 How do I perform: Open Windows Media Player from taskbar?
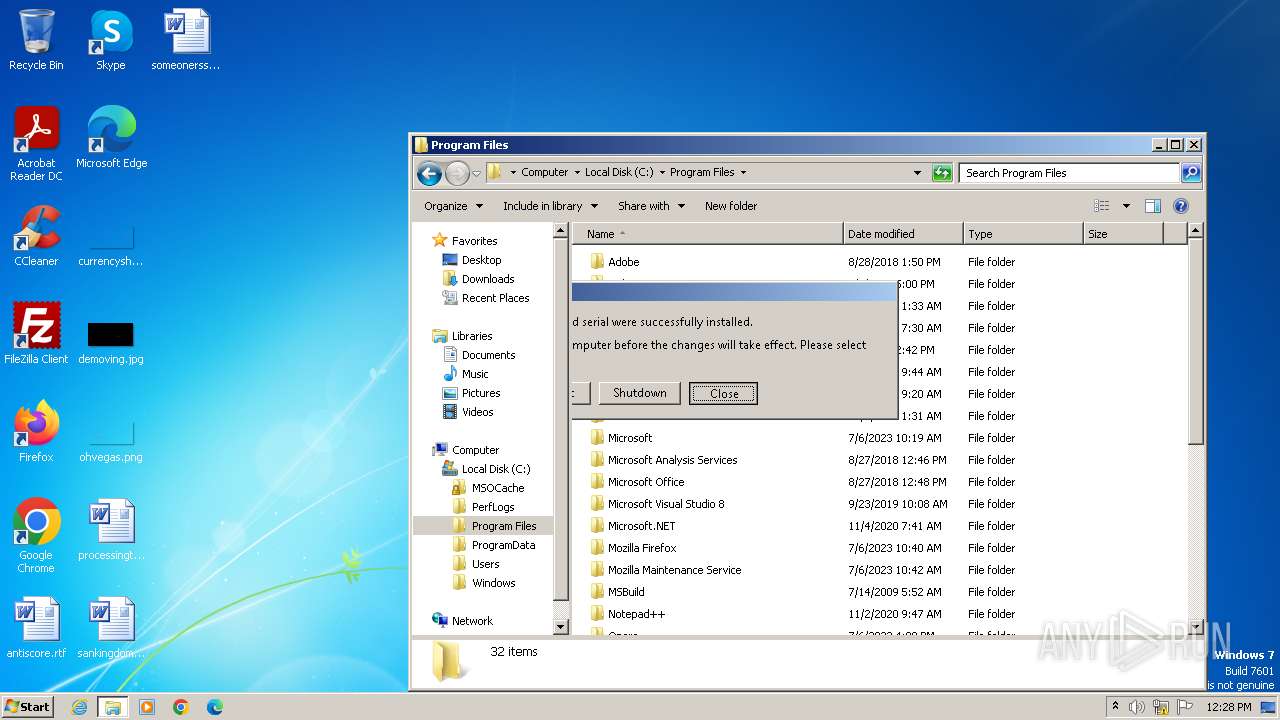coord(147,707)
